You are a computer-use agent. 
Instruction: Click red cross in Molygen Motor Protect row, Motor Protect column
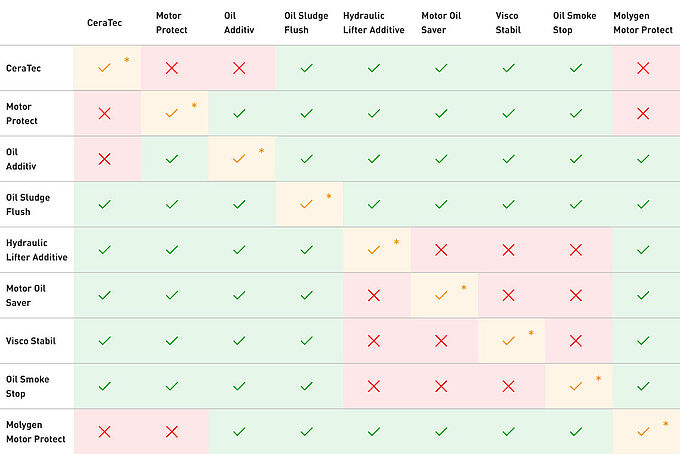[172, 431]
